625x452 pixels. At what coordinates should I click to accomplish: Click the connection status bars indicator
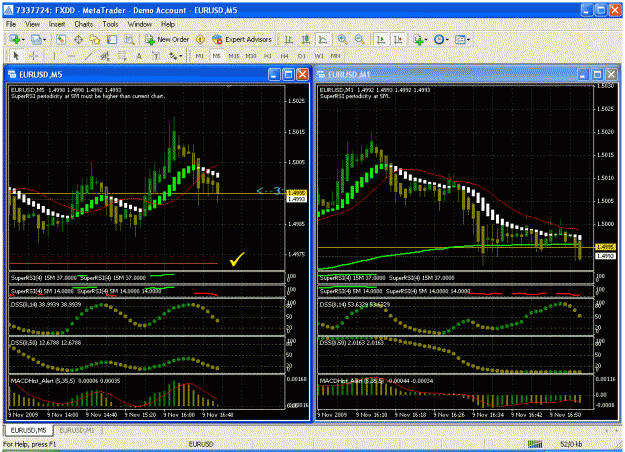point(535,444)
